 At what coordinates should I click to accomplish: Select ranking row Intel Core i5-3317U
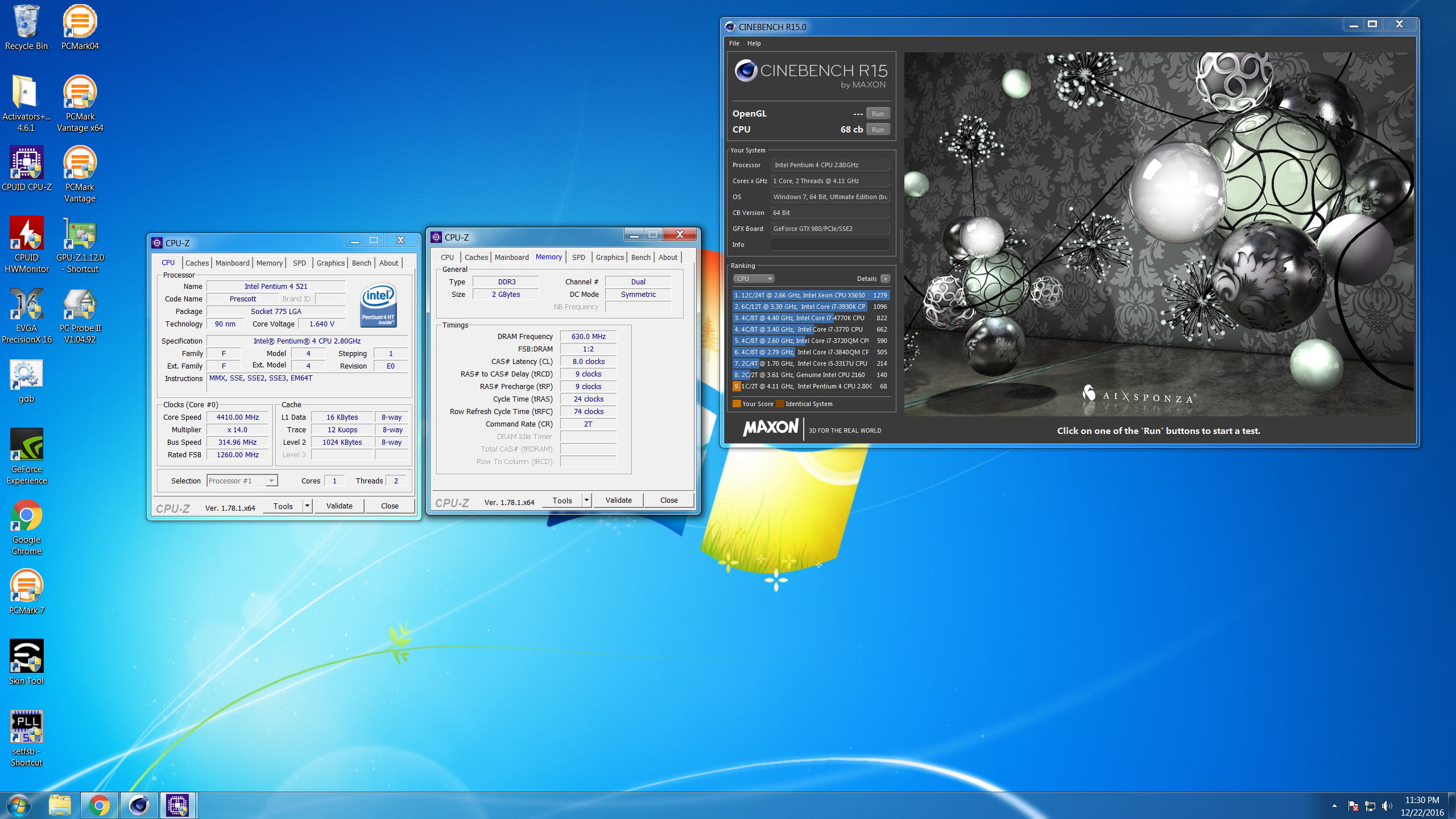(810, 363)
